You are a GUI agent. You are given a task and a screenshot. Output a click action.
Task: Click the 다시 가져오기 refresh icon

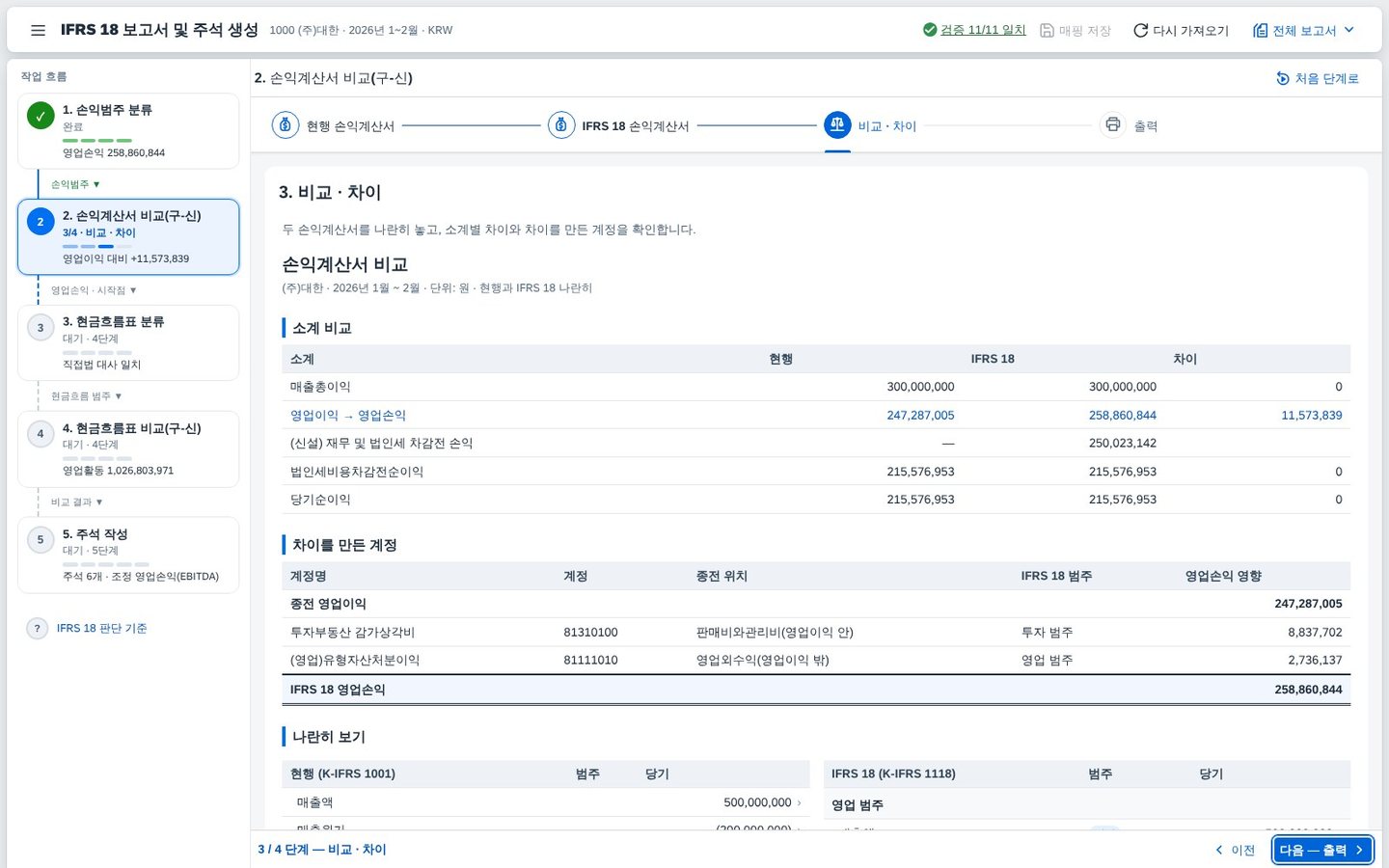pyautogui.click(x=1140, y=30)
